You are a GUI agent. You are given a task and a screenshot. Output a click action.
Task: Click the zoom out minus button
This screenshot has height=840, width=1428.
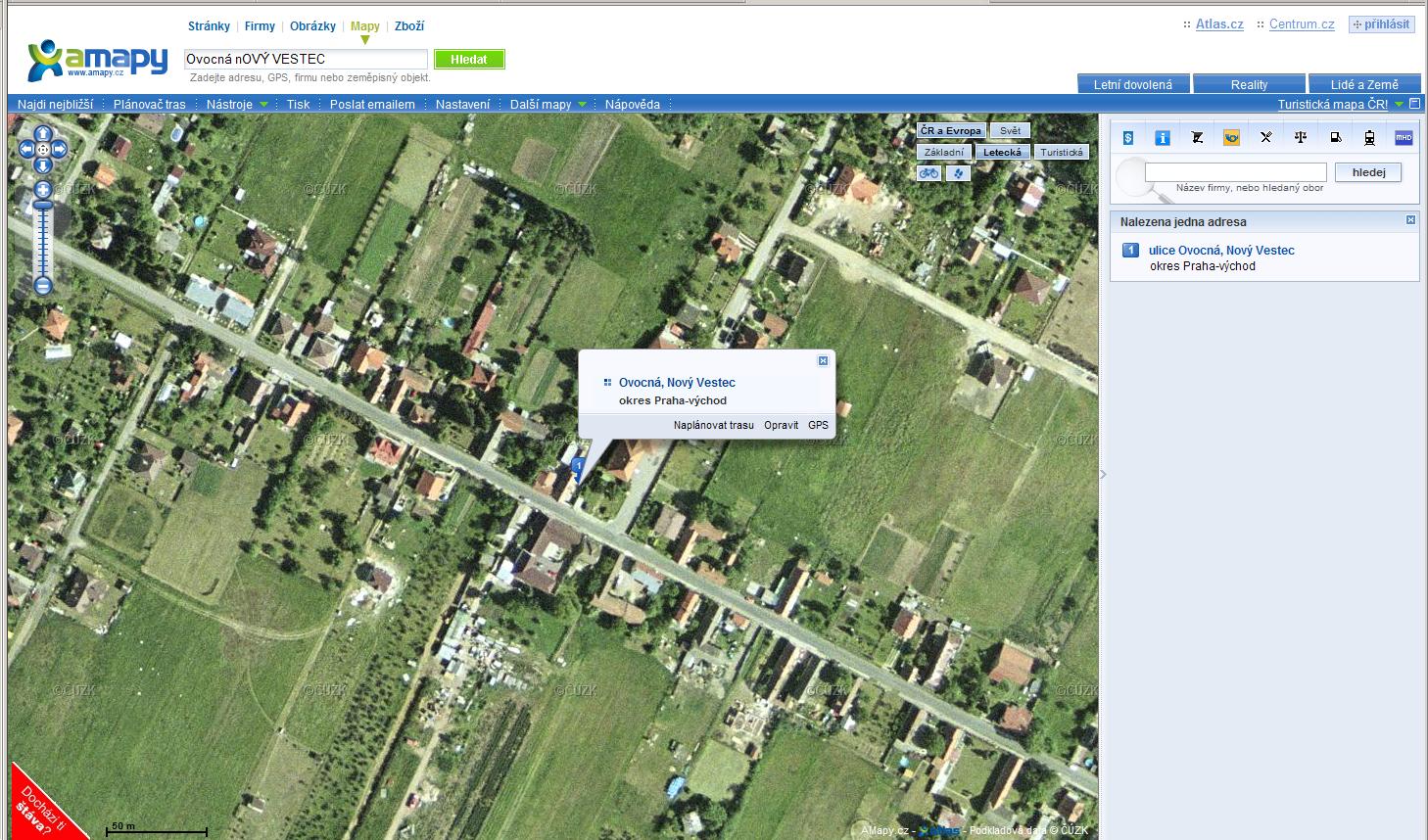coord(43,286)
